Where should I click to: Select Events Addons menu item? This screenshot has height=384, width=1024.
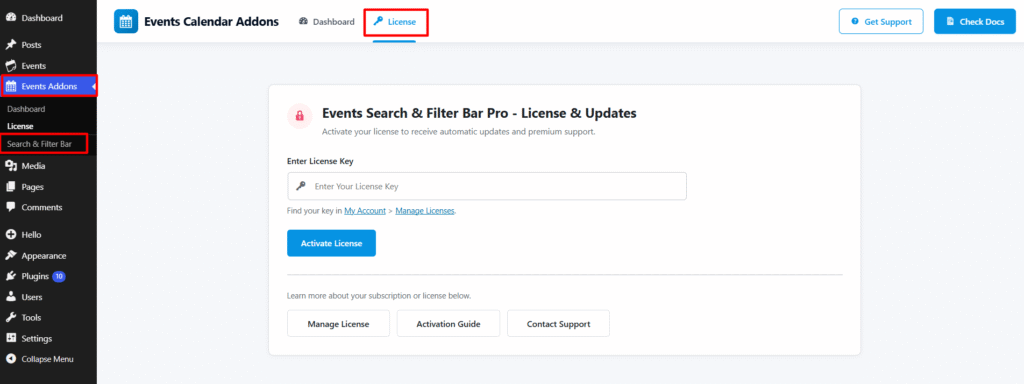48,86
